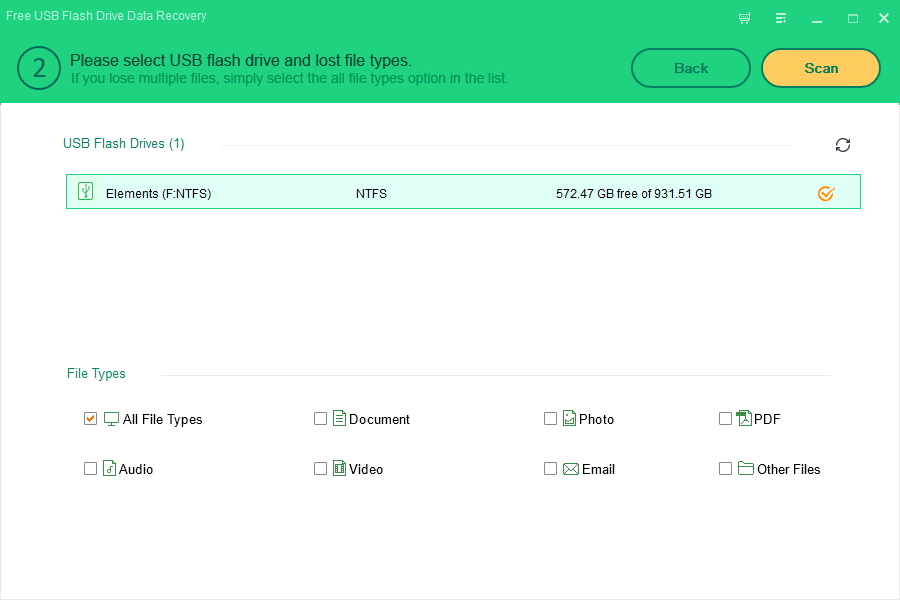Click the PDF file type icon
The width and height of the screenshot is (900, 600).
tap(744, 418)
